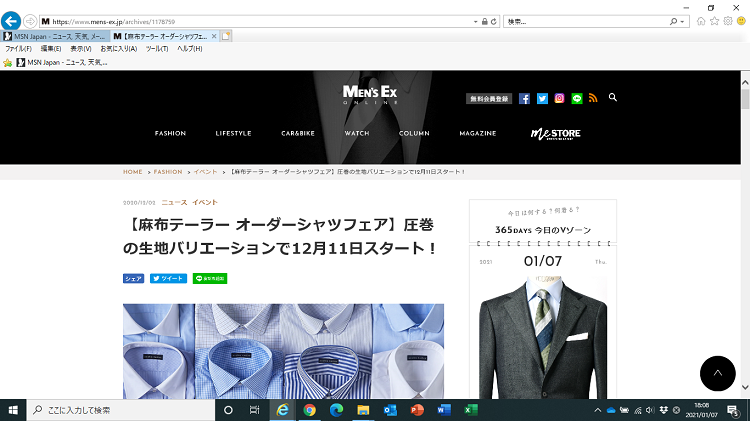Viewport: 750px width, 421px height.
Task: Open the browser Tools gear icon
Action: 728,21
